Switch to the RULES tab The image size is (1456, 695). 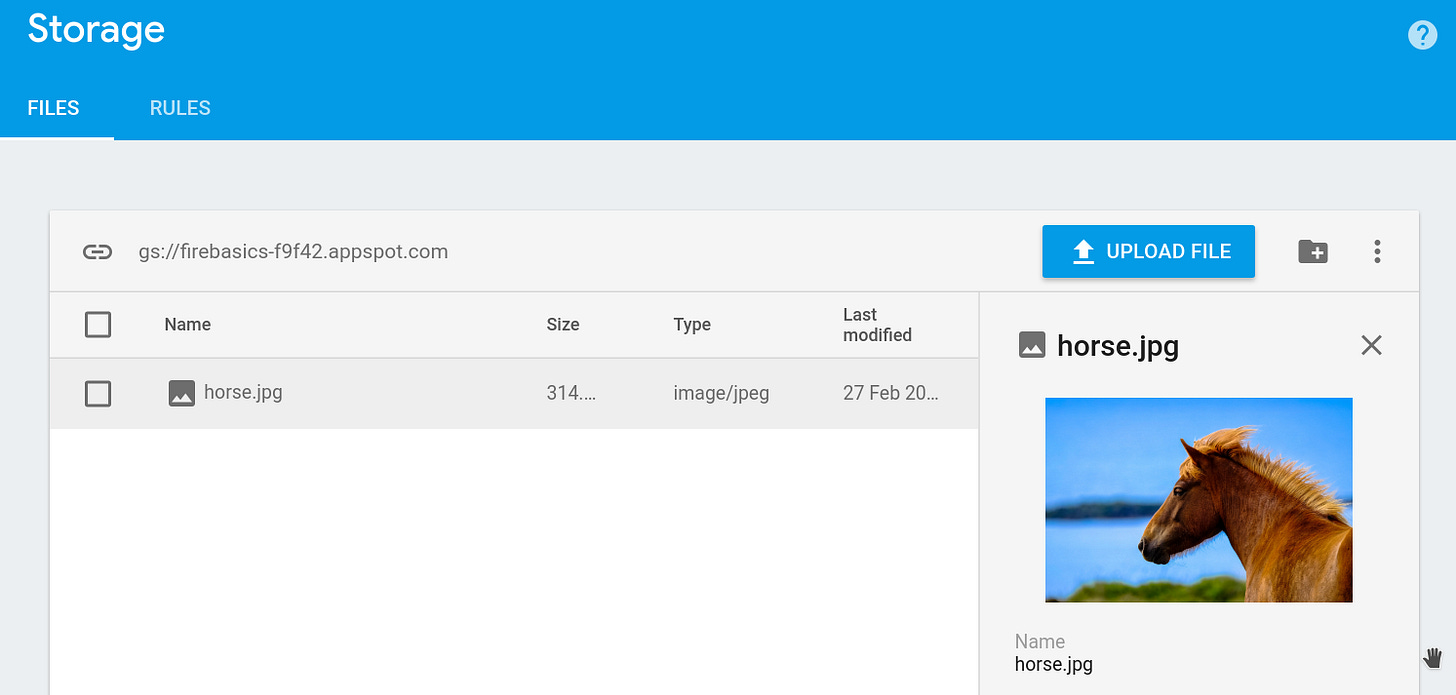tap(180, 107)
